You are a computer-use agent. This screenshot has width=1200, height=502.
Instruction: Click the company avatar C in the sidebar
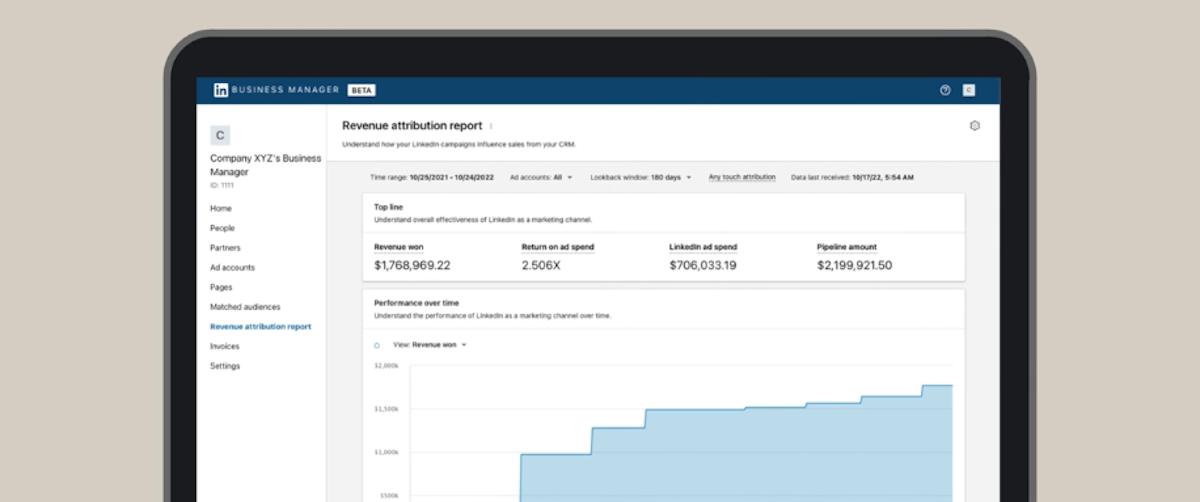click(220, 136)
